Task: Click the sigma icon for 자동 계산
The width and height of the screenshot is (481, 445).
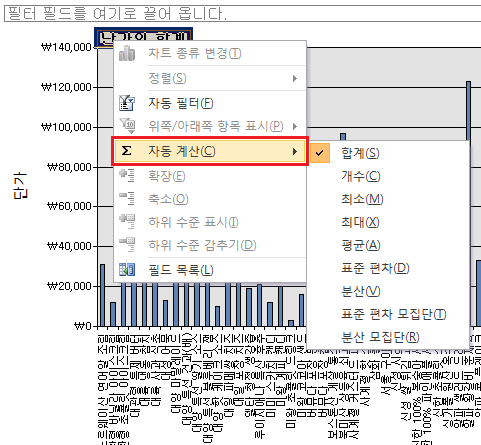Action: pyautogui.click(x=127, y=151)
